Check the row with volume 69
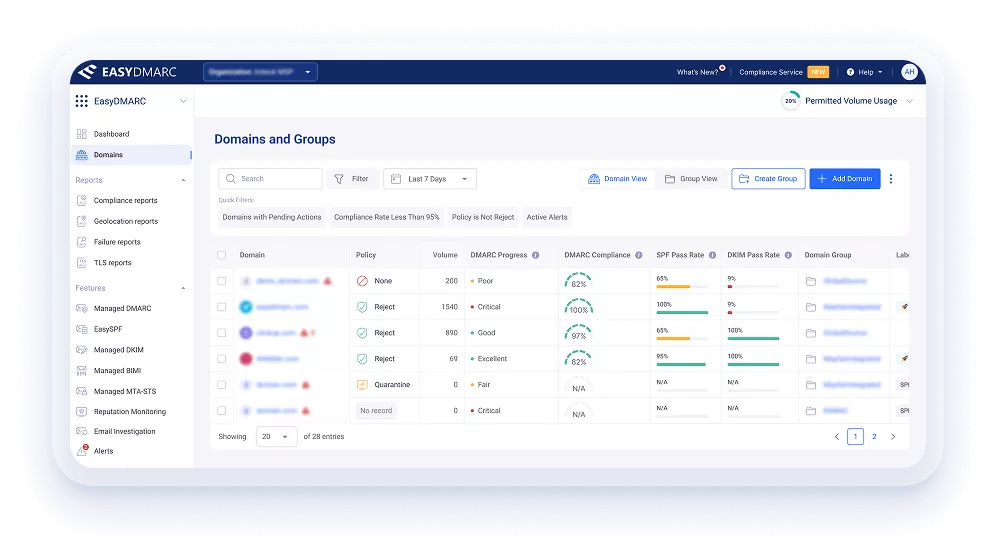The image size is (996, 558). coord(222,359)
